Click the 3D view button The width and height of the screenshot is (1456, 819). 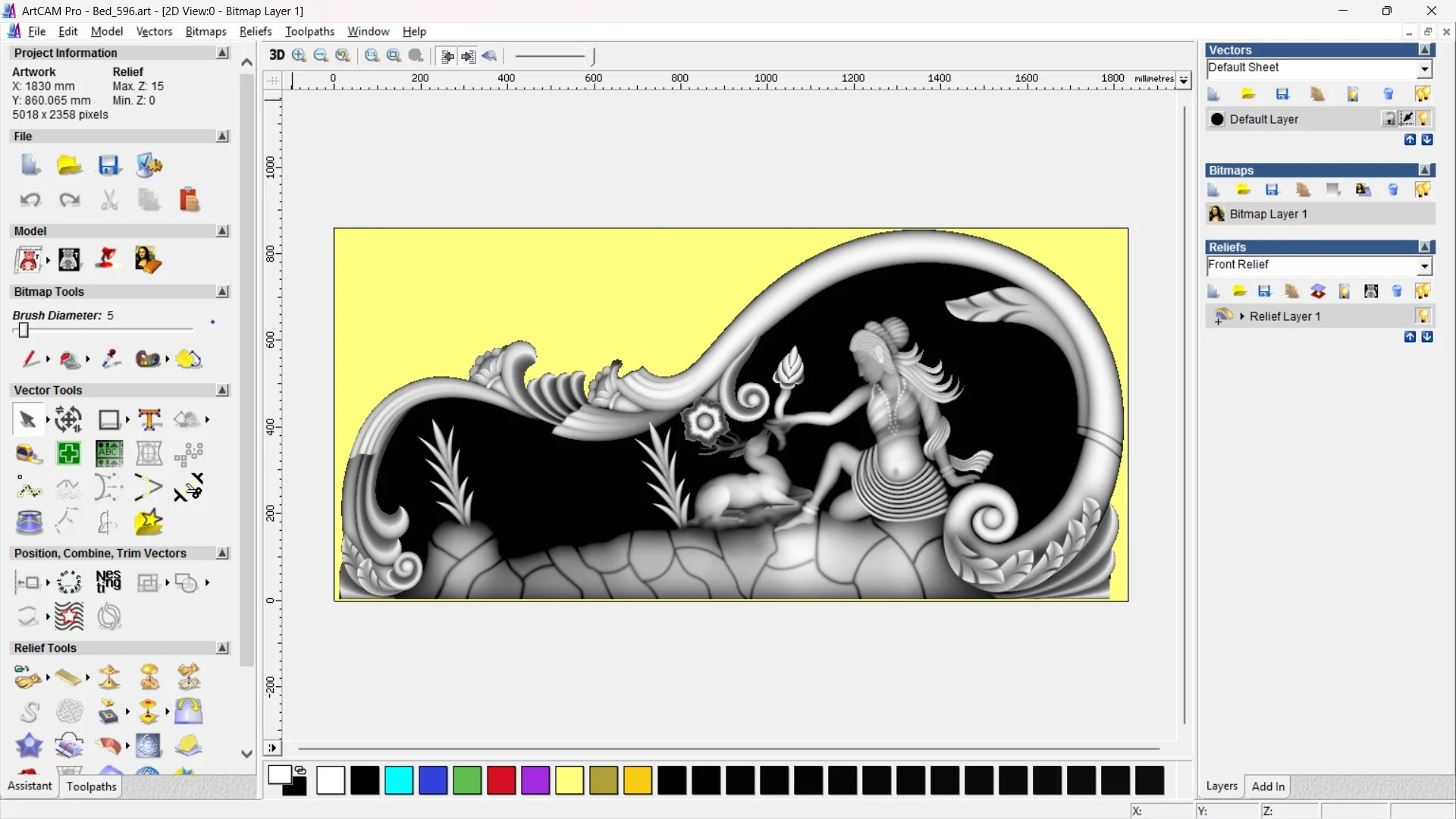tap(277, 55)
